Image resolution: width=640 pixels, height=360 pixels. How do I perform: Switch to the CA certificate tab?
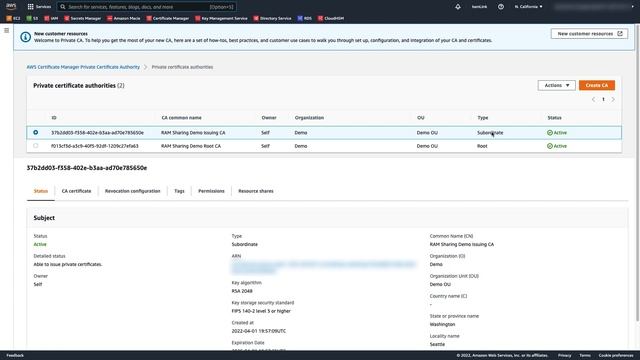[76, 191]
